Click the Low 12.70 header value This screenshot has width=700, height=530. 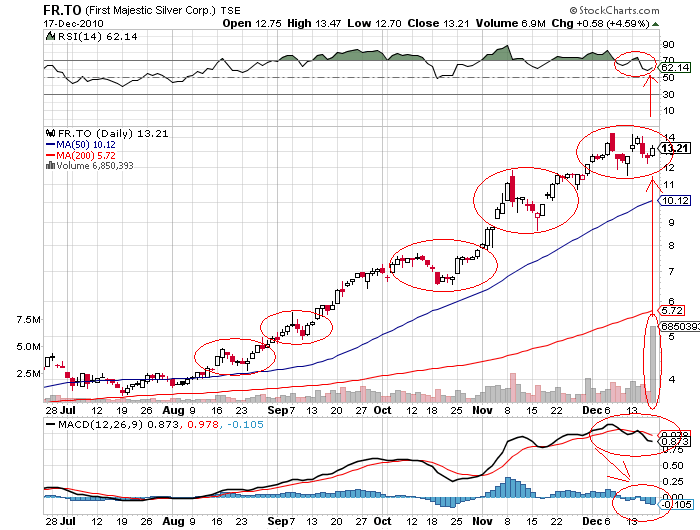click(374, 23)
